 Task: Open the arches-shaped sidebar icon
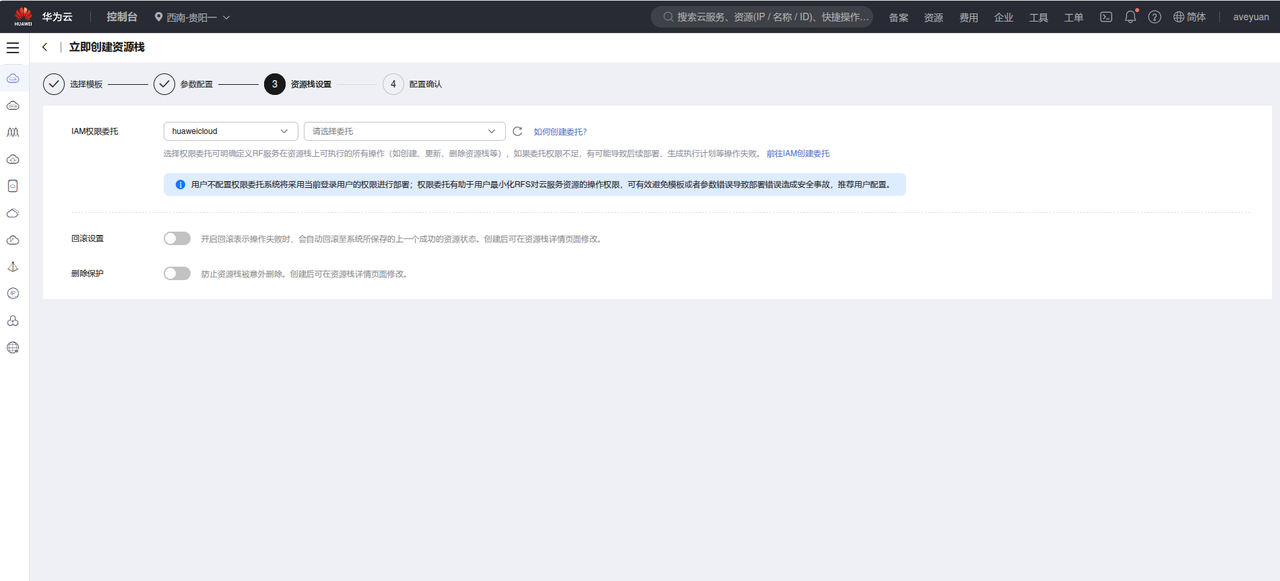coord(13,132)
